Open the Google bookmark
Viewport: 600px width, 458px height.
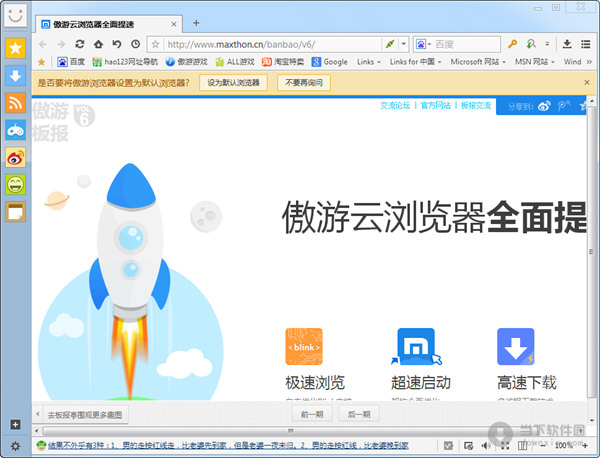[x=329, y=62]
